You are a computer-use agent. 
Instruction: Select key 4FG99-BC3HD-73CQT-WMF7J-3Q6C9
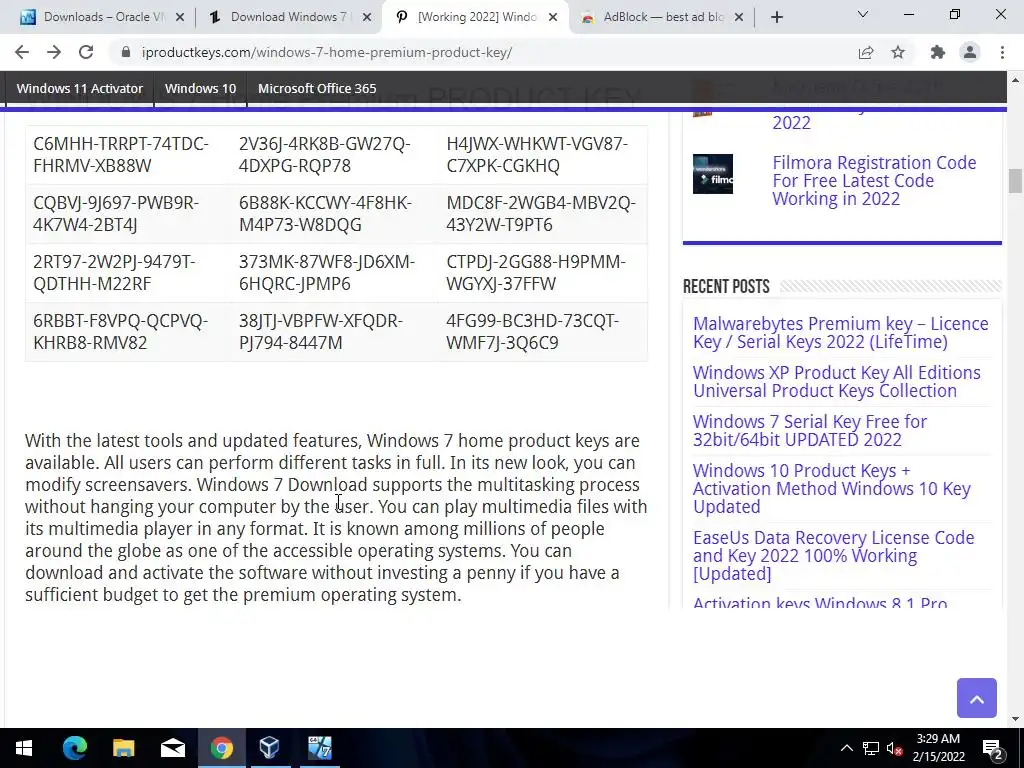click(532, 332)
